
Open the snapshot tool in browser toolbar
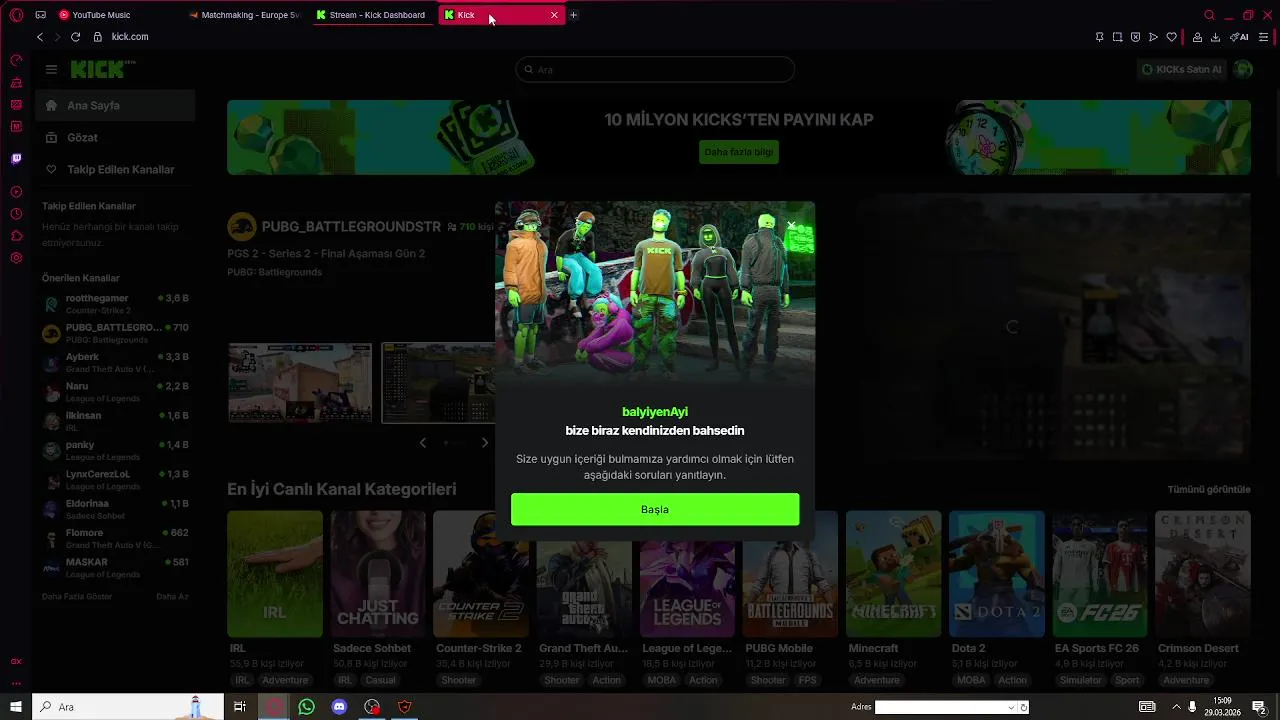click(1117, 37)
